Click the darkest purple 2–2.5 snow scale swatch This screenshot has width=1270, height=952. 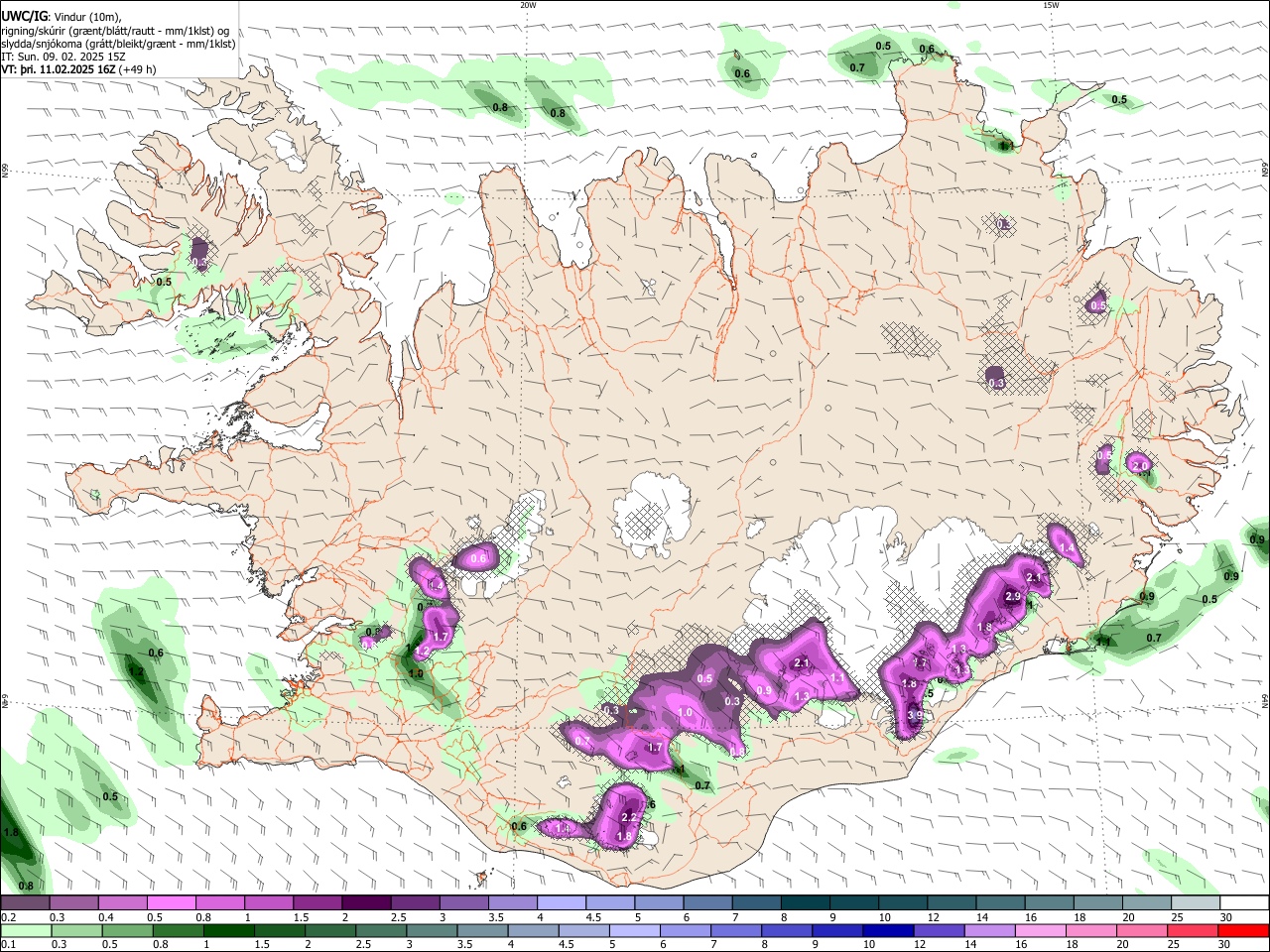[365, 902]
